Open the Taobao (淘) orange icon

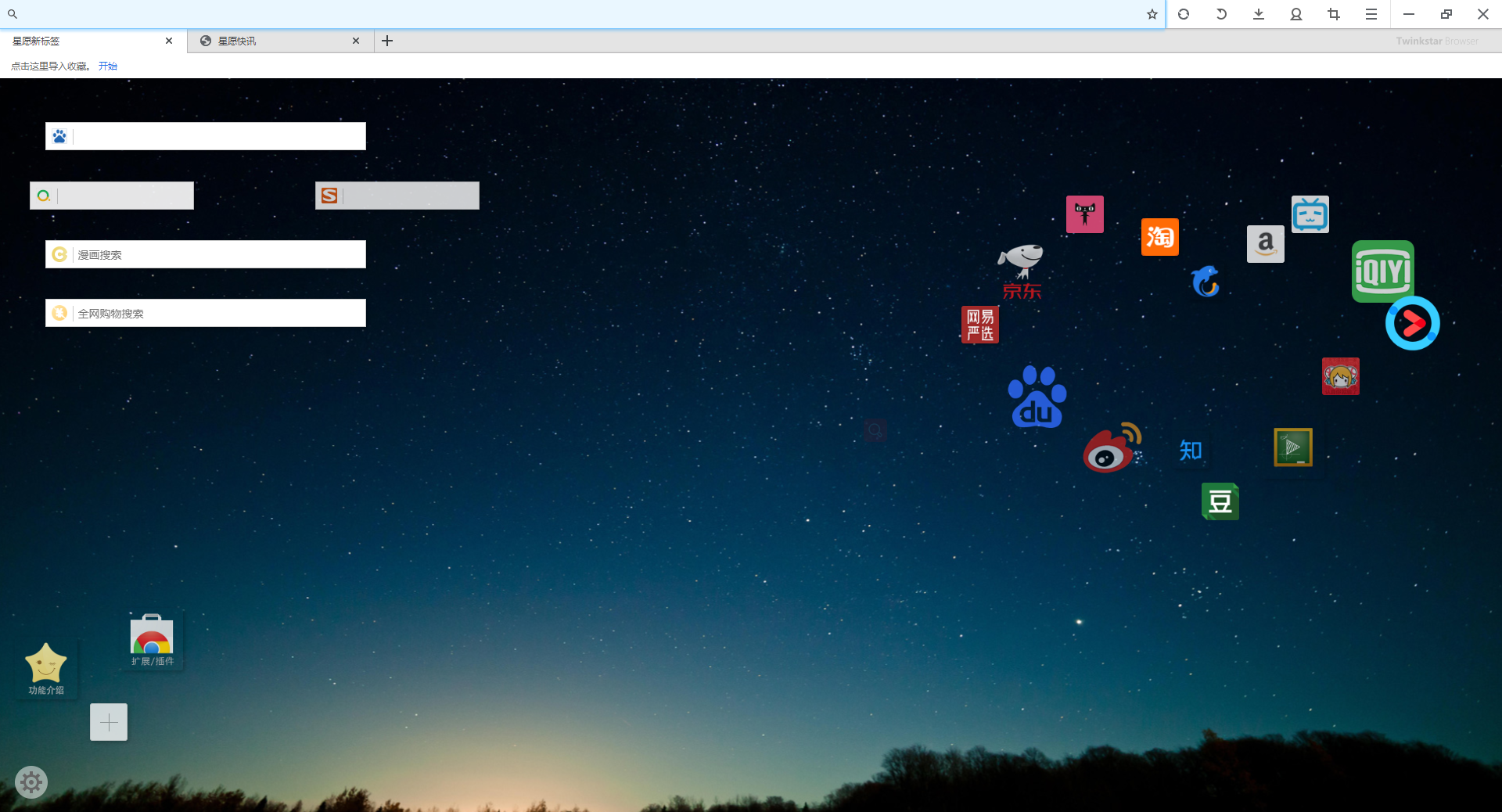1160,237
